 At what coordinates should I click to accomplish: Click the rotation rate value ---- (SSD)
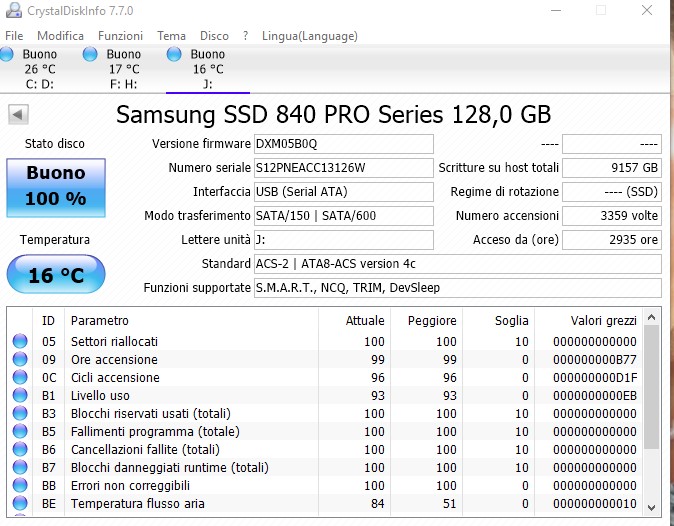click(x=612, y=192)
